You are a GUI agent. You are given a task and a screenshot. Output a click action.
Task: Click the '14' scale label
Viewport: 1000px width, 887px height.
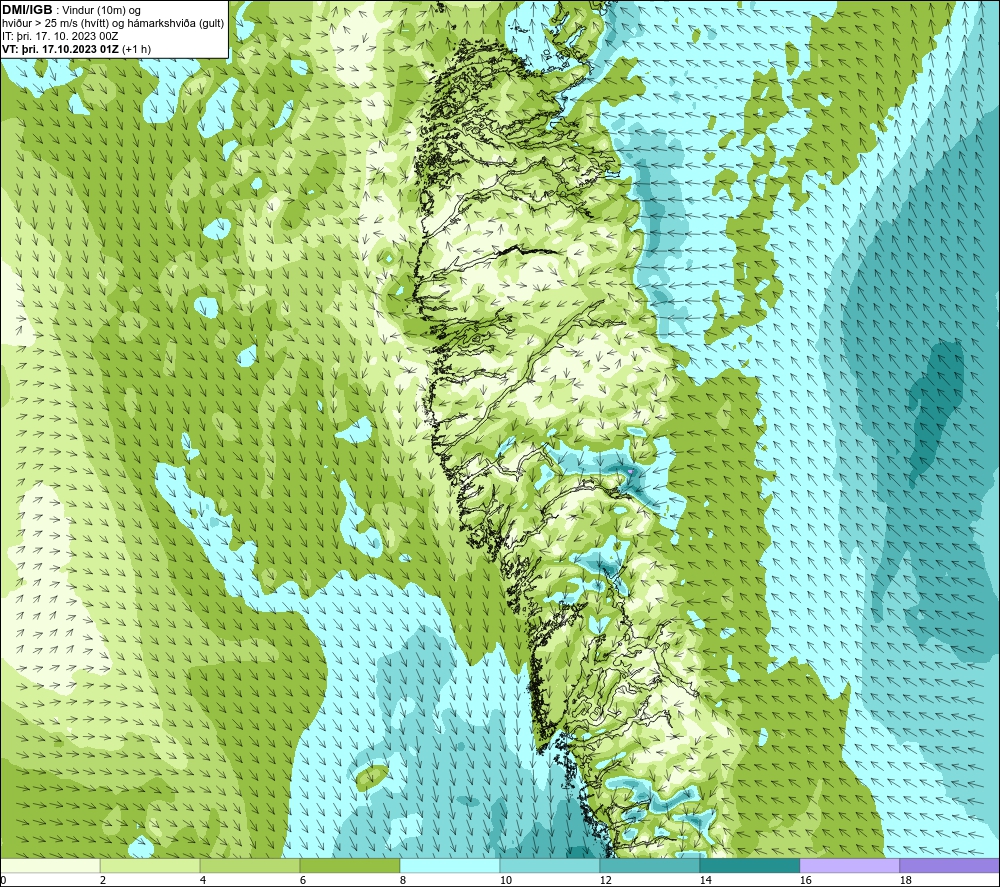(x=705, y=881)
